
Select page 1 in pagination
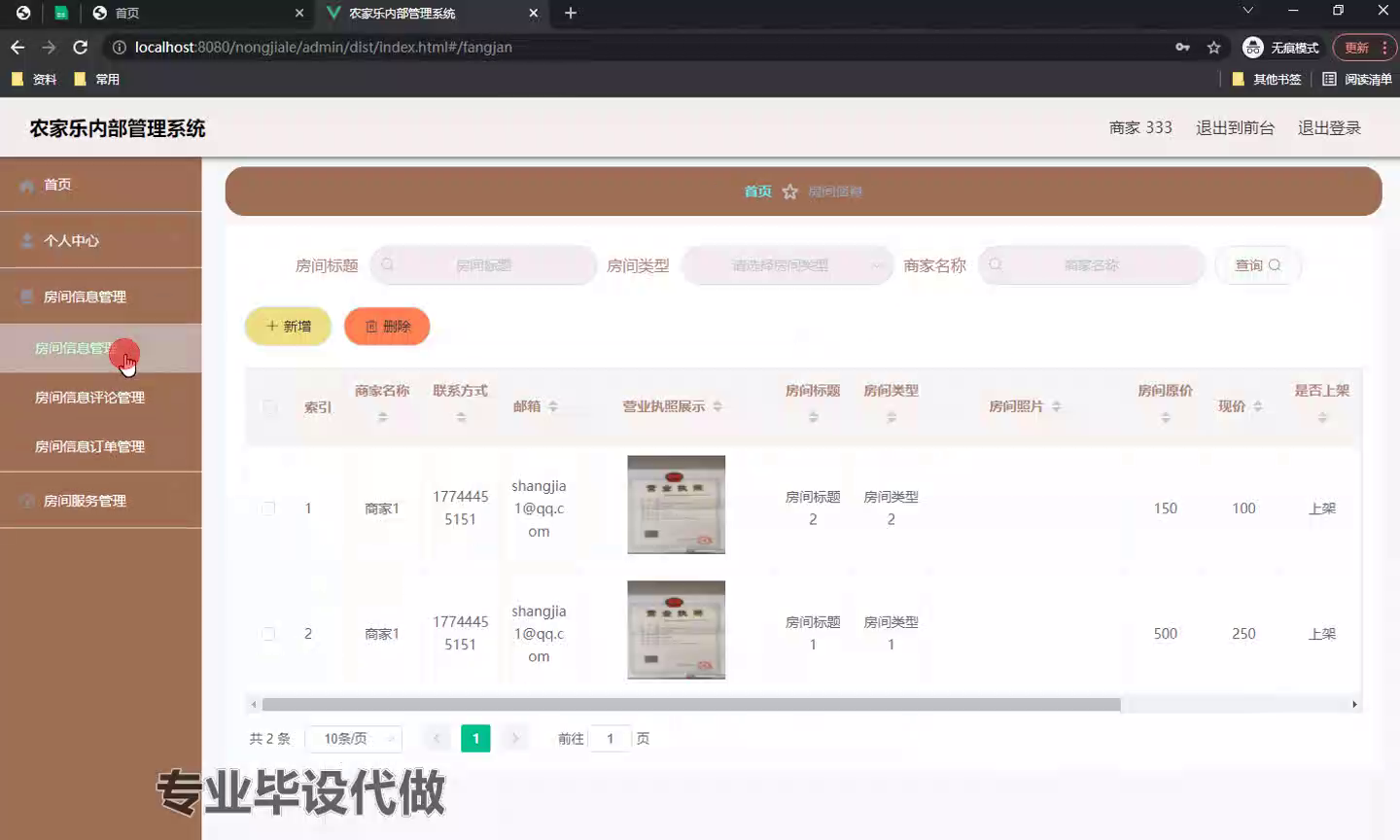point(475,739)
